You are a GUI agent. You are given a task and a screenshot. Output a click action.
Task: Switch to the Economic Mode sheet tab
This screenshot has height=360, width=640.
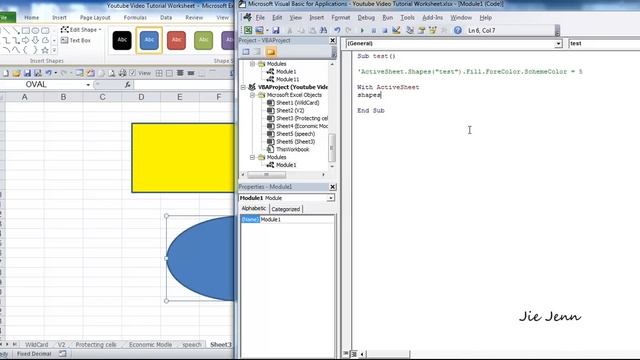click(x=150, y=344)
